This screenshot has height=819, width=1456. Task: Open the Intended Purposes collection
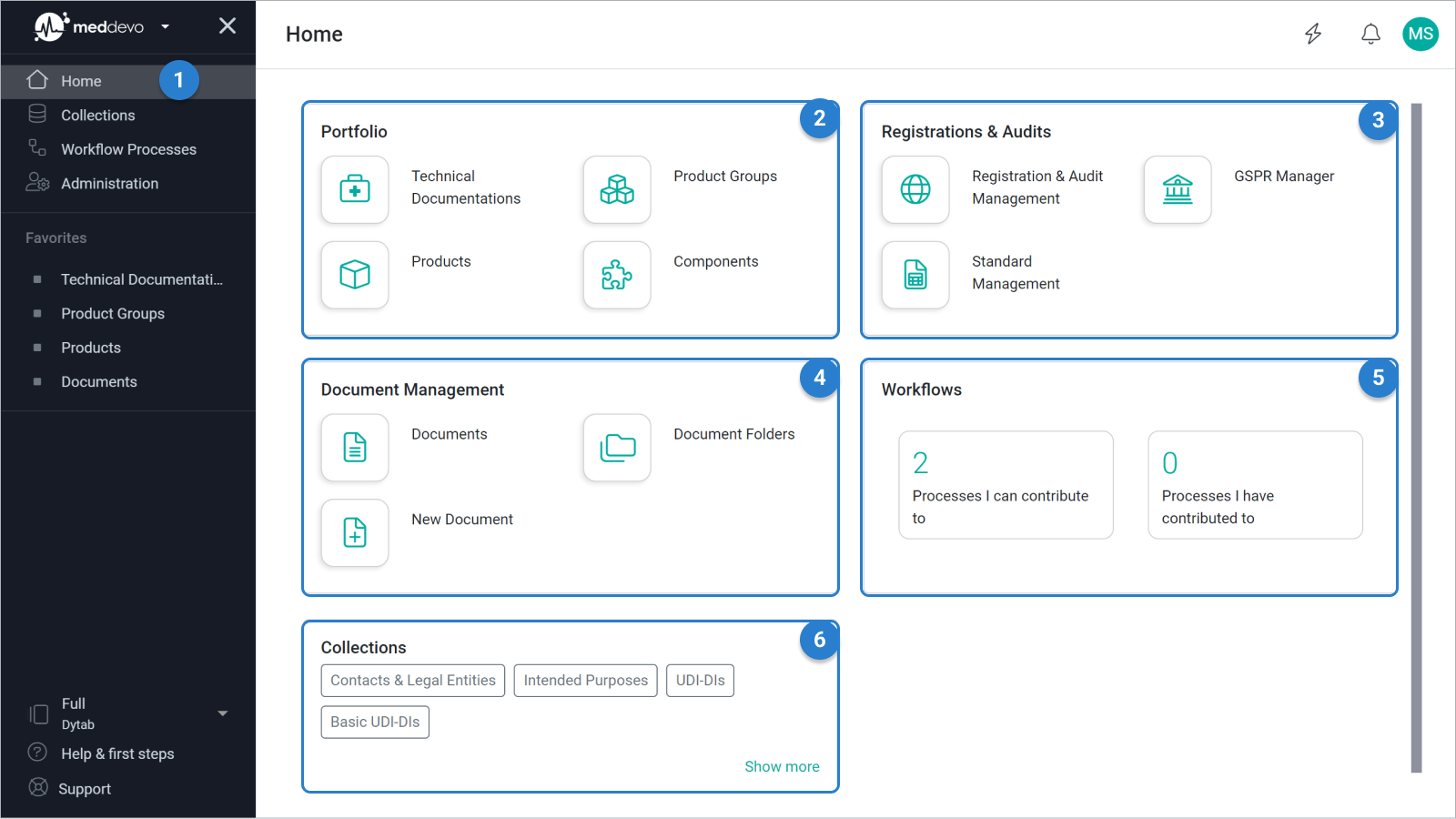pos(585,680)
